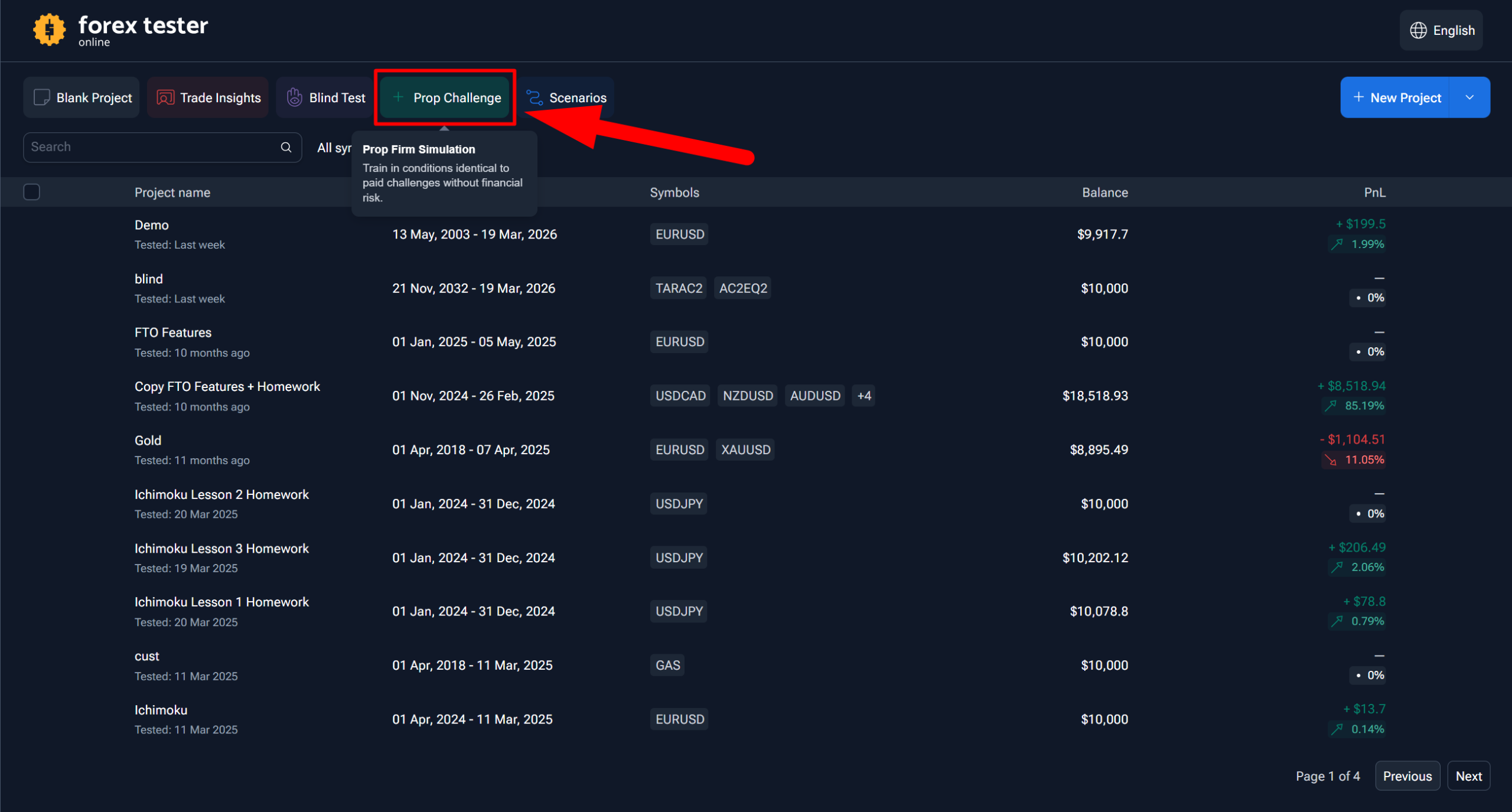Viewport: 1512px width, 812px height.
Task: Go to the Previous page
Action: point(1407,776)
